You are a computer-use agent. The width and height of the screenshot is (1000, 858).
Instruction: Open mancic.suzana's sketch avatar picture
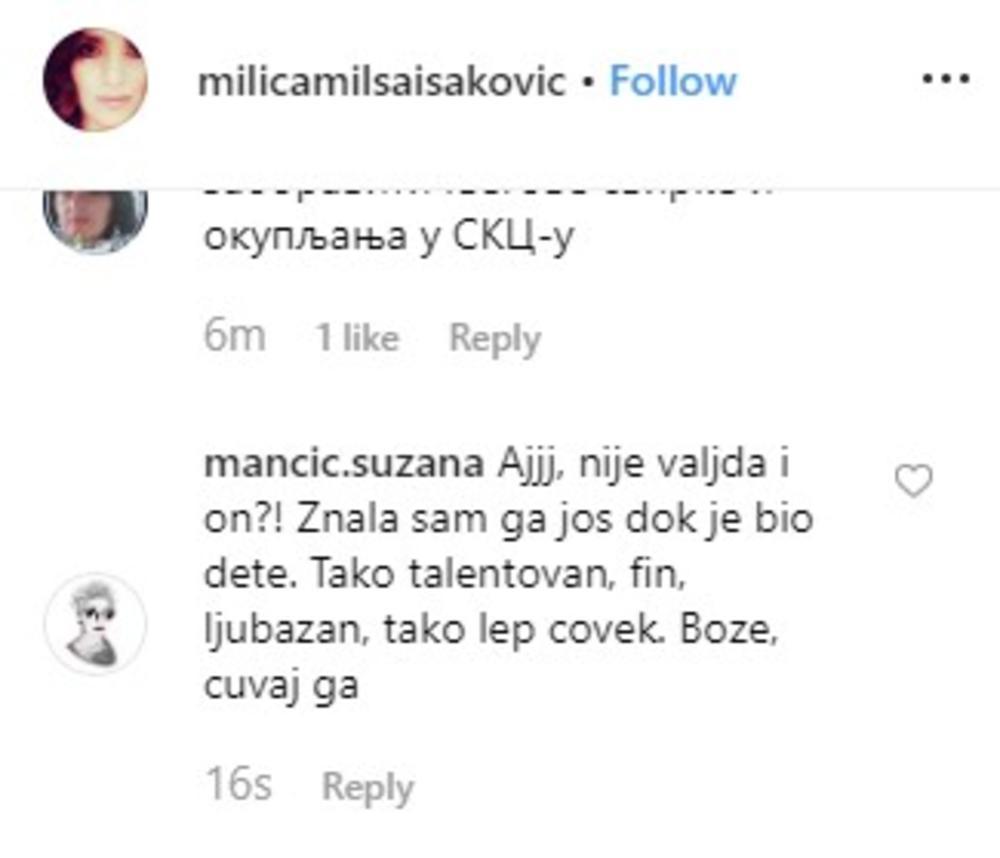[96, 623]
